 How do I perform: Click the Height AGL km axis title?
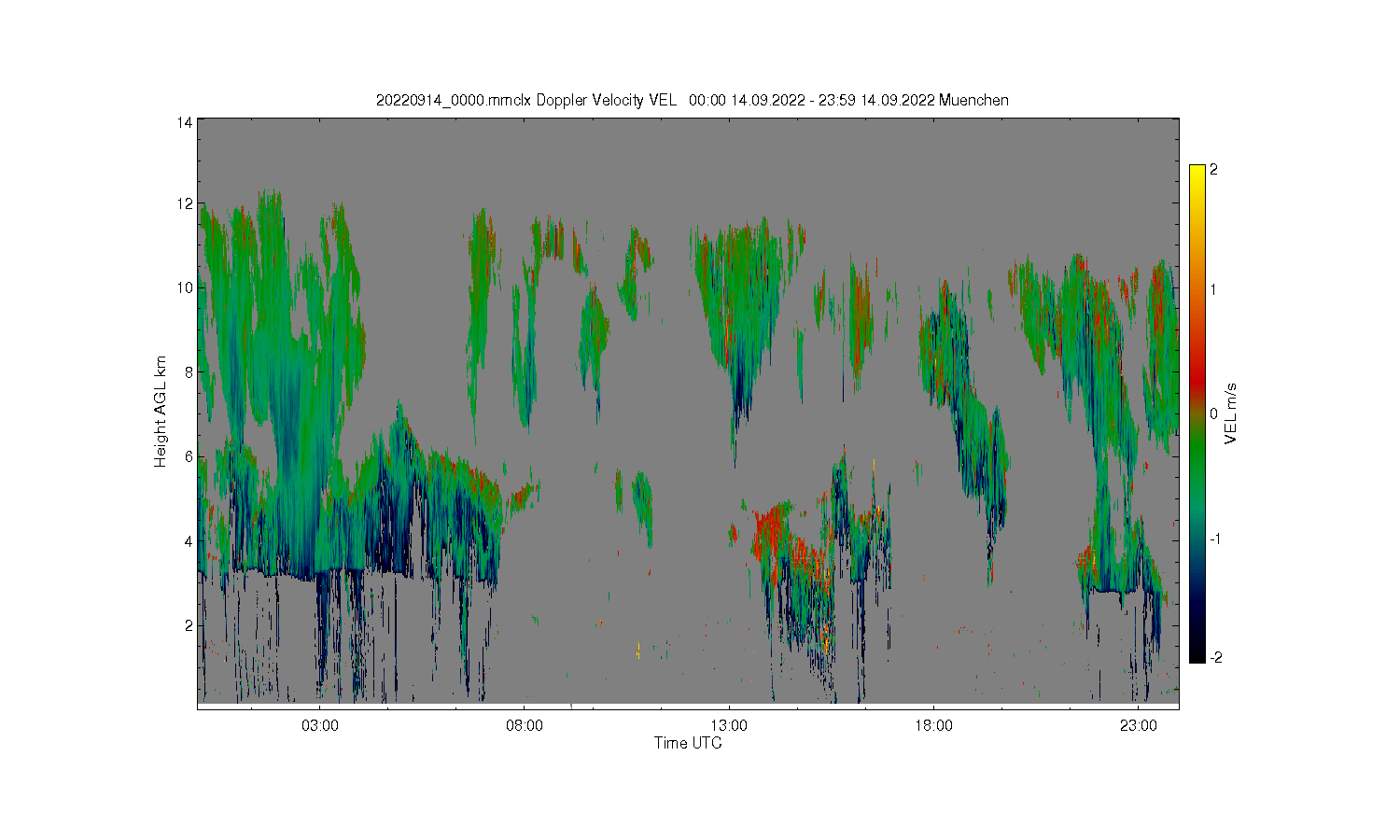click(x=161, y=412)
